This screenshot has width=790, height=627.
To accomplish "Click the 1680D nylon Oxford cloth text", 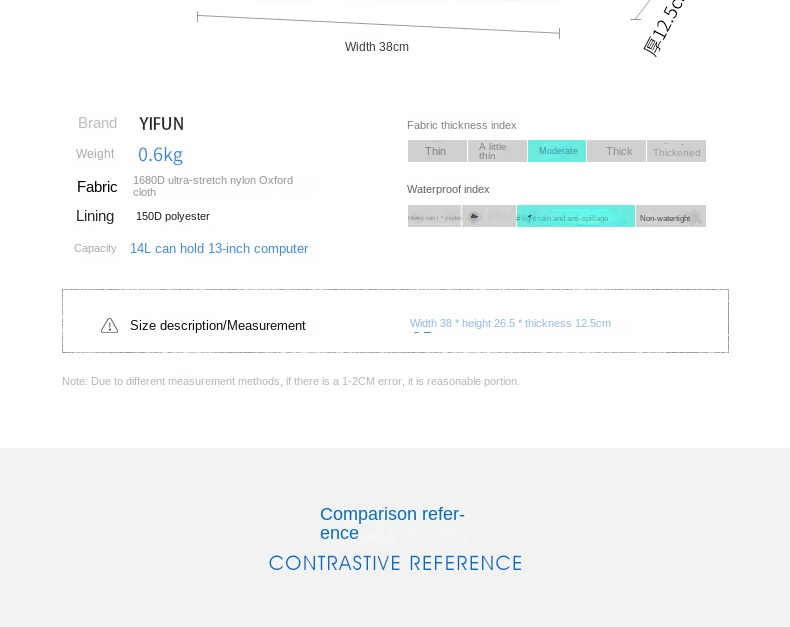I will point(213,186).
